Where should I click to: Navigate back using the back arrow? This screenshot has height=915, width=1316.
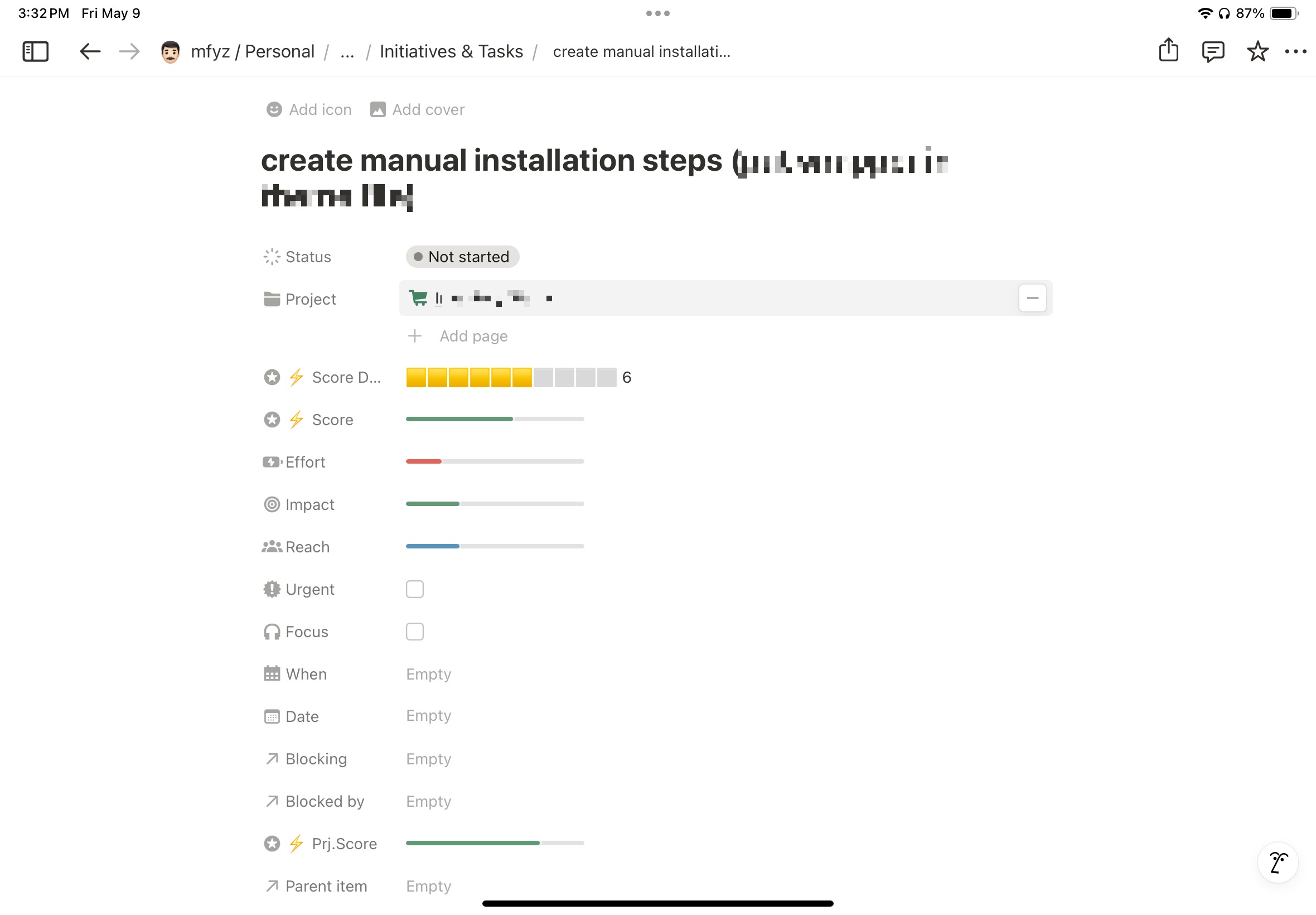pos(89,51)
